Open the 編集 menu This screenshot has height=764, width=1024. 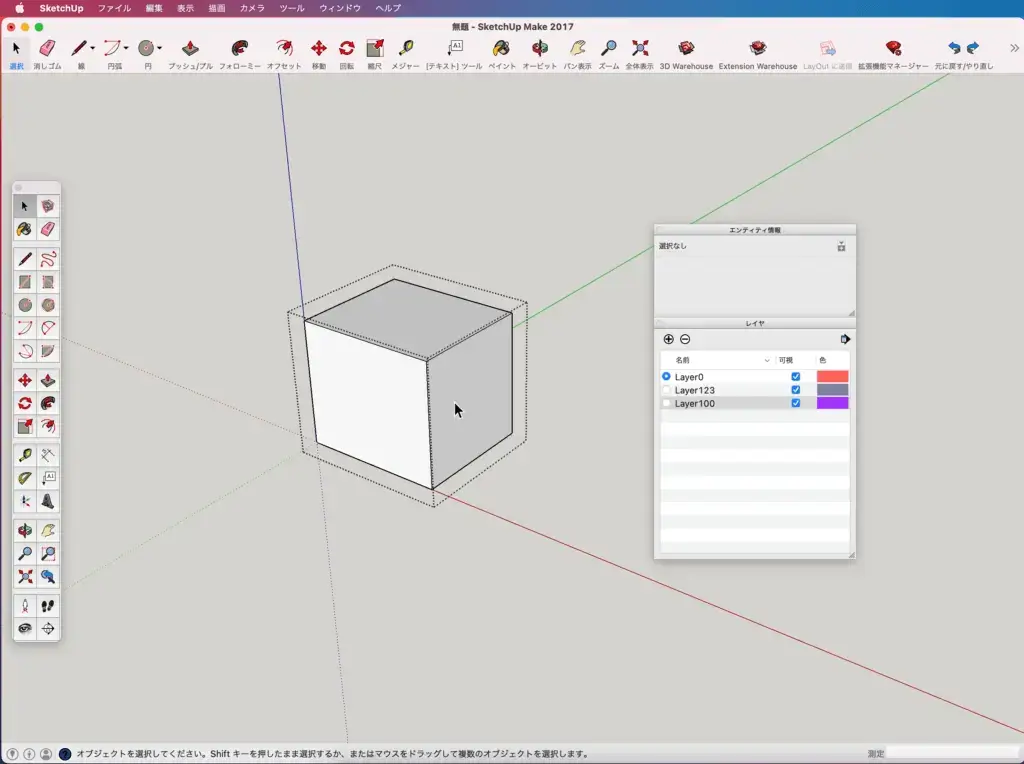coord(154,8)
